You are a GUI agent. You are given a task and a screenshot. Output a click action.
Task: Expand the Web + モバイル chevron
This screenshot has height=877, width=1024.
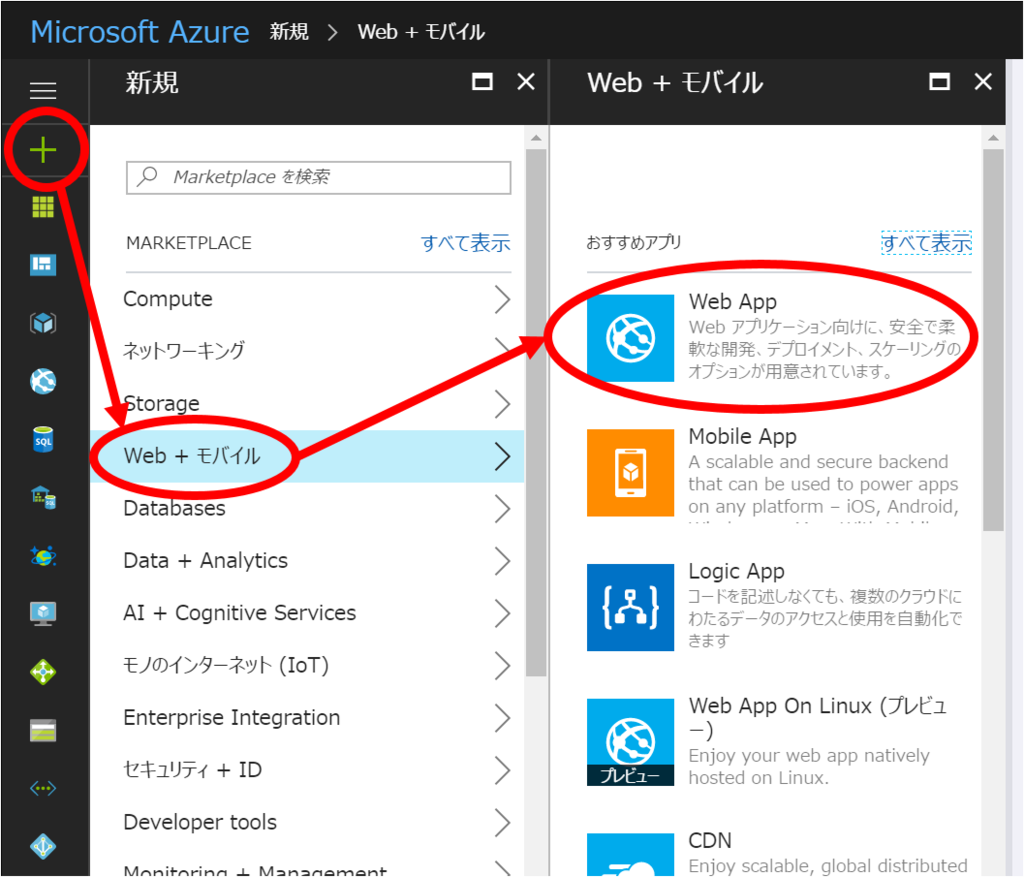pyautogui.click(x=502, y=456)
